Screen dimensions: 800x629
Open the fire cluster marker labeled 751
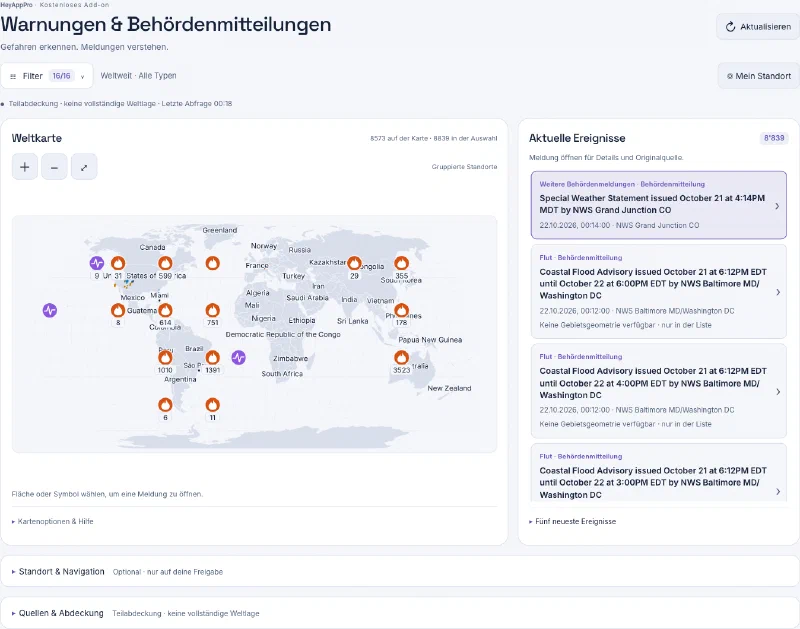[213, 310]
